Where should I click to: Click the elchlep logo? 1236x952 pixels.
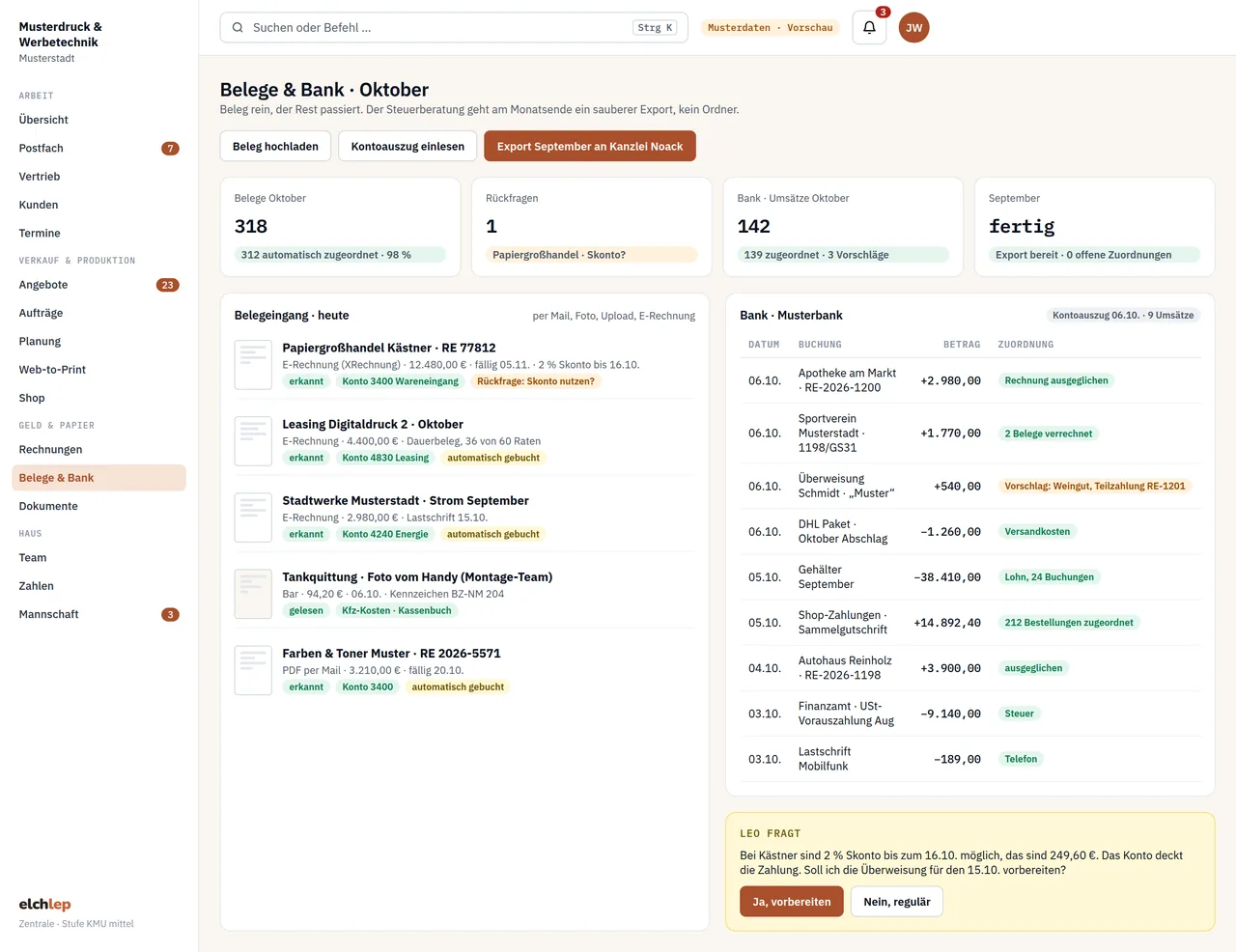(44, 905)
